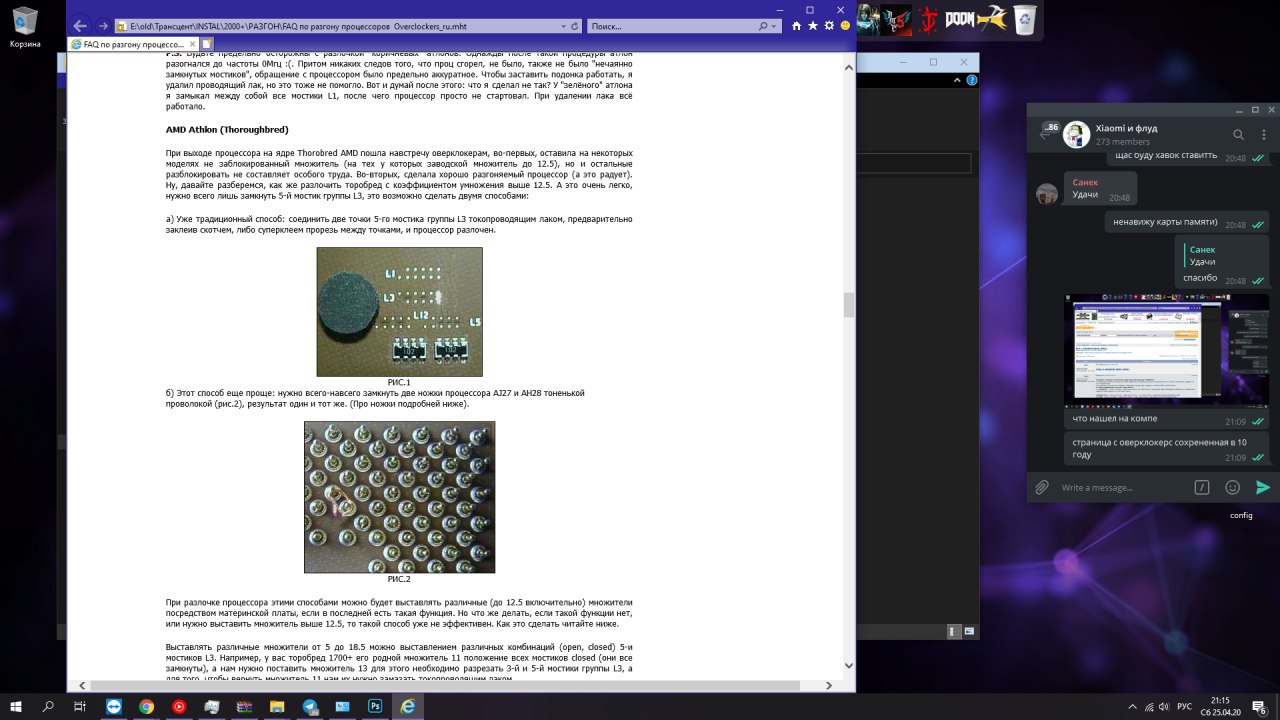This screenshot has height=720, width=1280.
Task: Open the bot commands slash icon
Action: [1202, 488]
